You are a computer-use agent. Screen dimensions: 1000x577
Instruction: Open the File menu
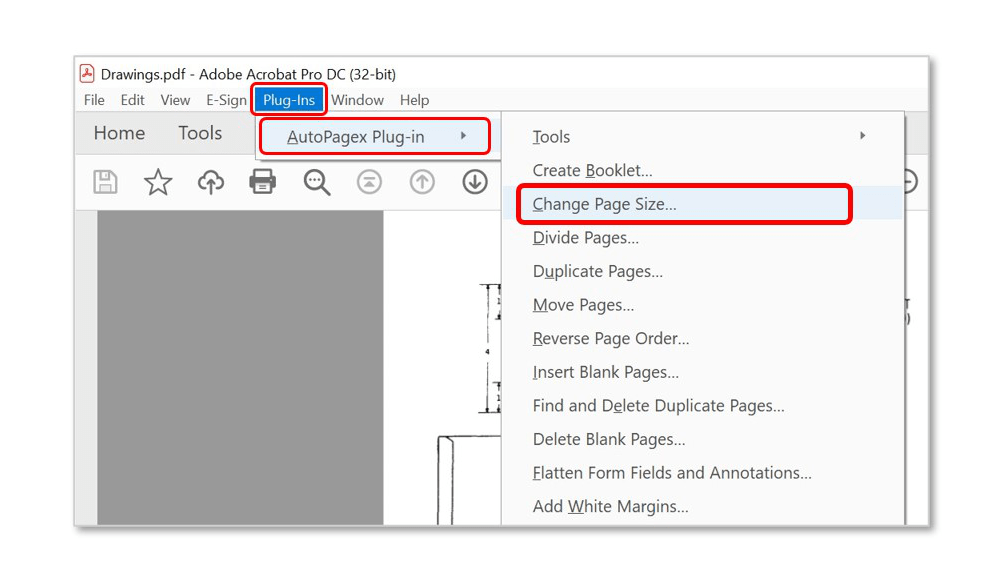(x=94, y=100)
